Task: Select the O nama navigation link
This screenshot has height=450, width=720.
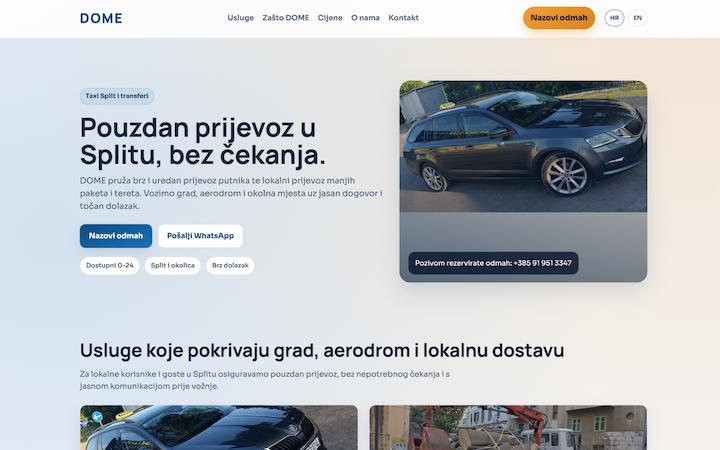Action: pyautogui.click(x=366, y=18)
